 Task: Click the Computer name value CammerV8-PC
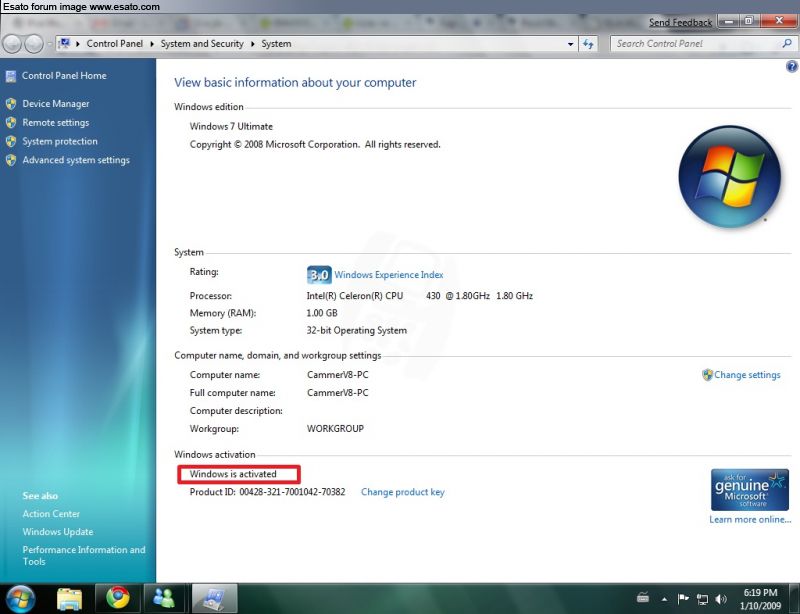(x=338, y=375)
